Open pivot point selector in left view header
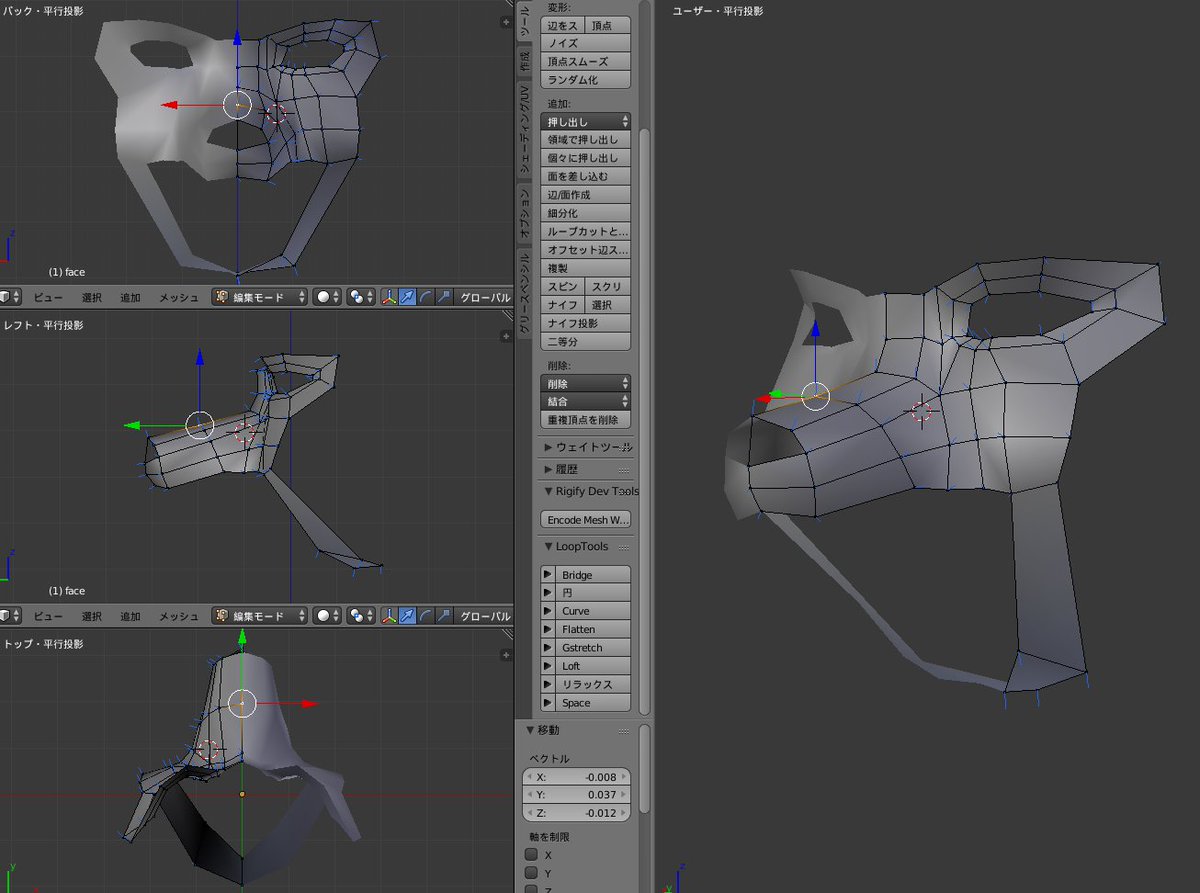The height and width of the screenshot is (893, 1200). coord(361,616)
